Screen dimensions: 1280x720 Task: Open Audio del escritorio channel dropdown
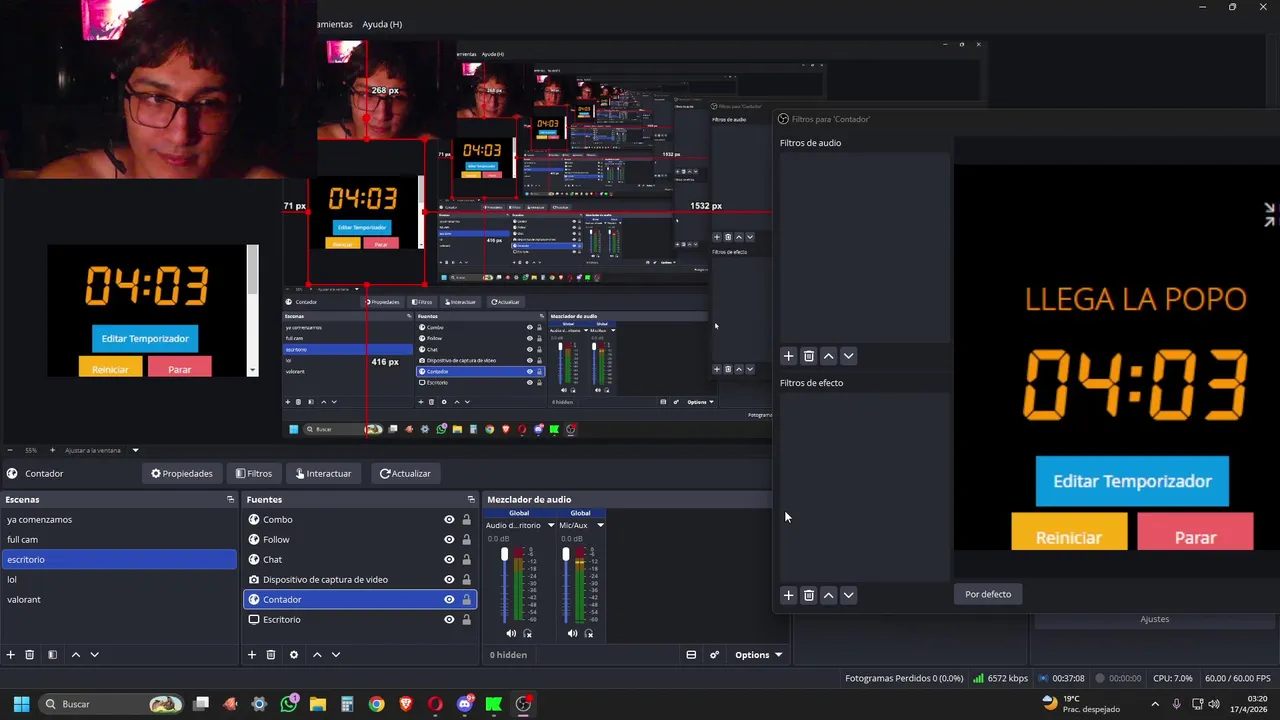(550, 525)
